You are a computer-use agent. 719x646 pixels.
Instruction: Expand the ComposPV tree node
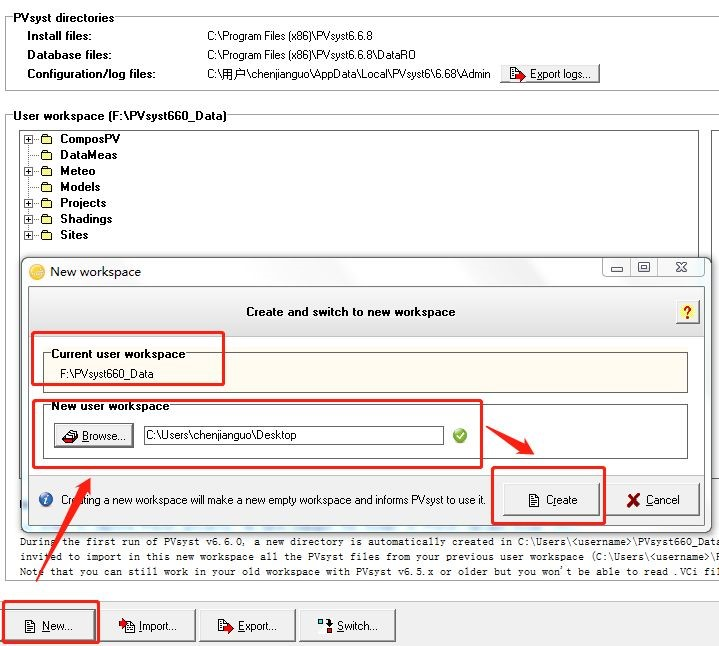pyautogui.click(x=28, y=139)
